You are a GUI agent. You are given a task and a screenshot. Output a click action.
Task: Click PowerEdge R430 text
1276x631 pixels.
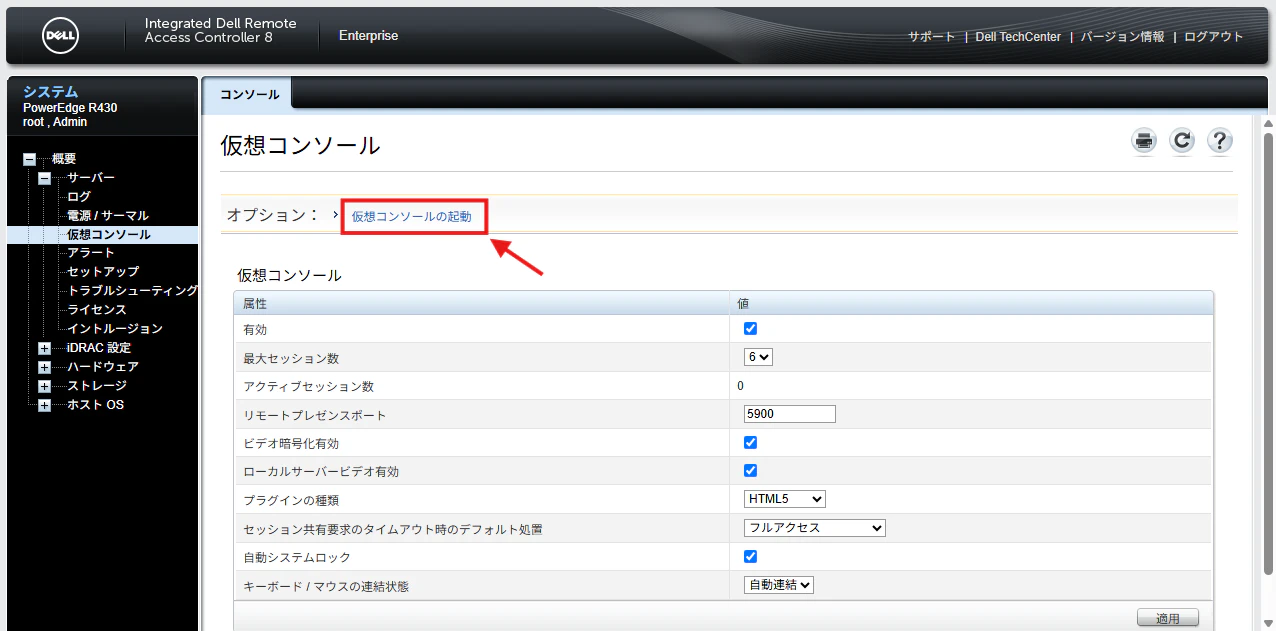(x=70, y=108)
